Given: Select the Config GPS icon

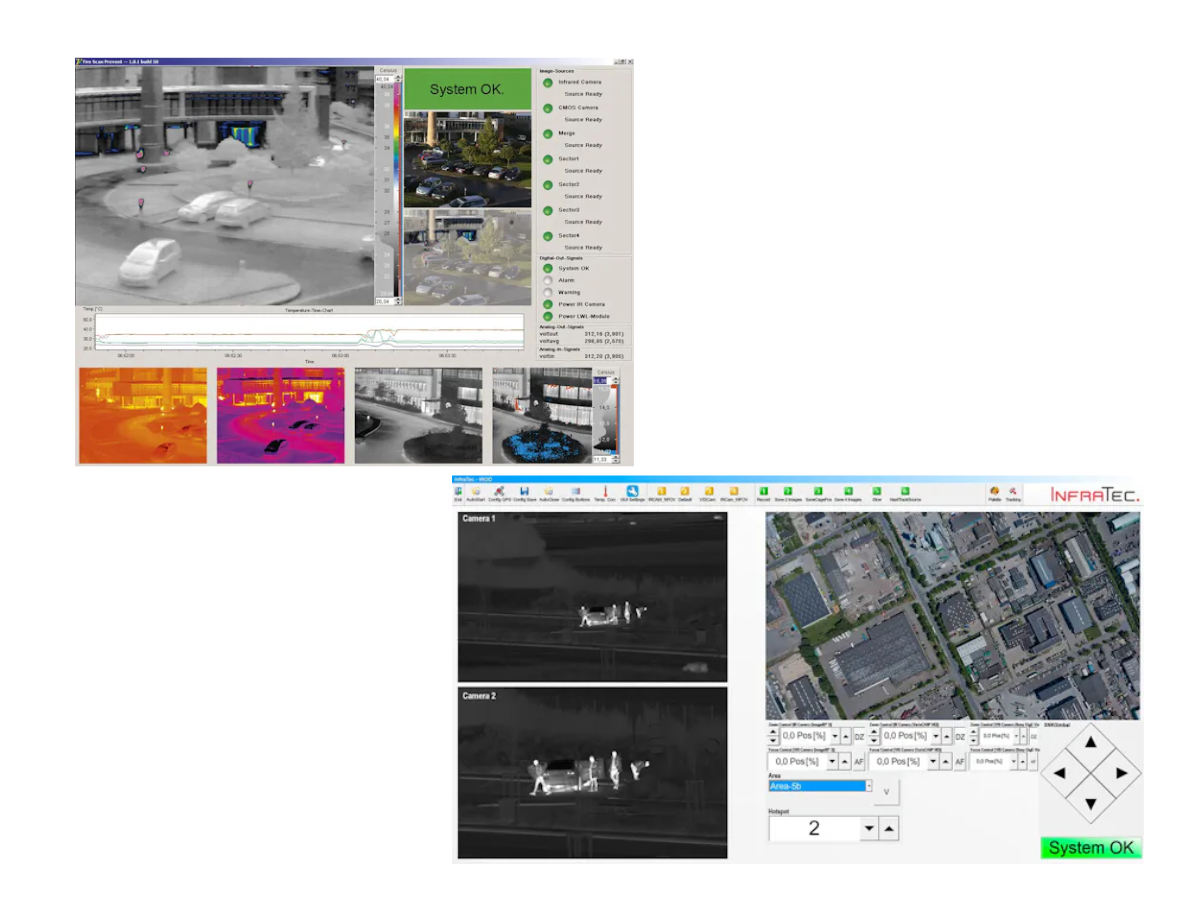Looking at the screenshot, I should (500, 491).
